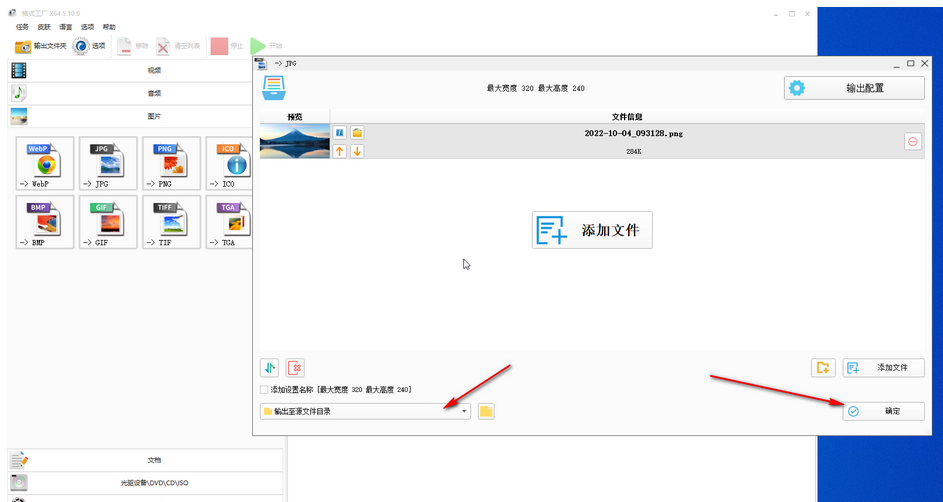Click 输出文件夹 toolbar folder icon
The width and height of the screenshot is (943, 502).
[23, 46]
